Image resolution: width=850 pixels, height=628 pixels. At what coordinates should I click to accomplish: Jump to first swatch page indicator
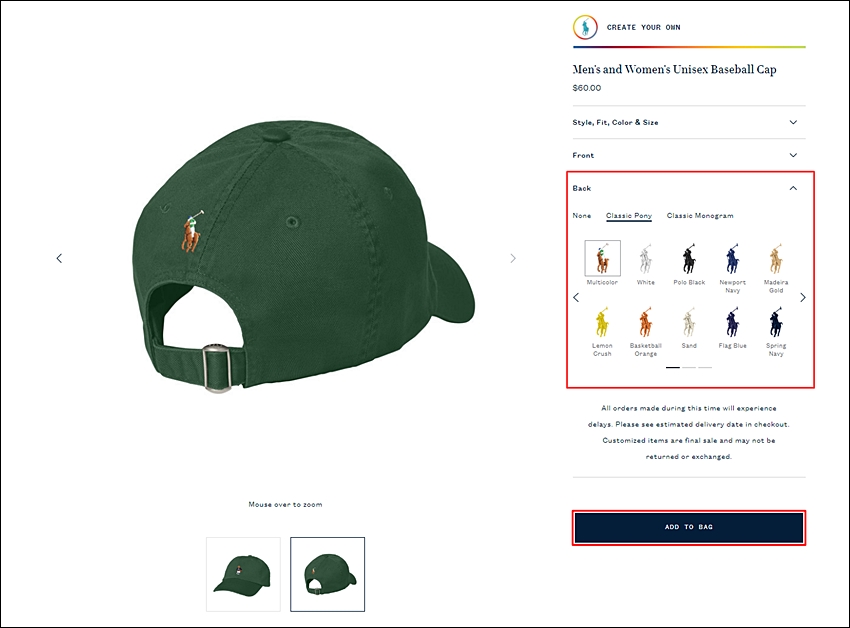(673, 368)
